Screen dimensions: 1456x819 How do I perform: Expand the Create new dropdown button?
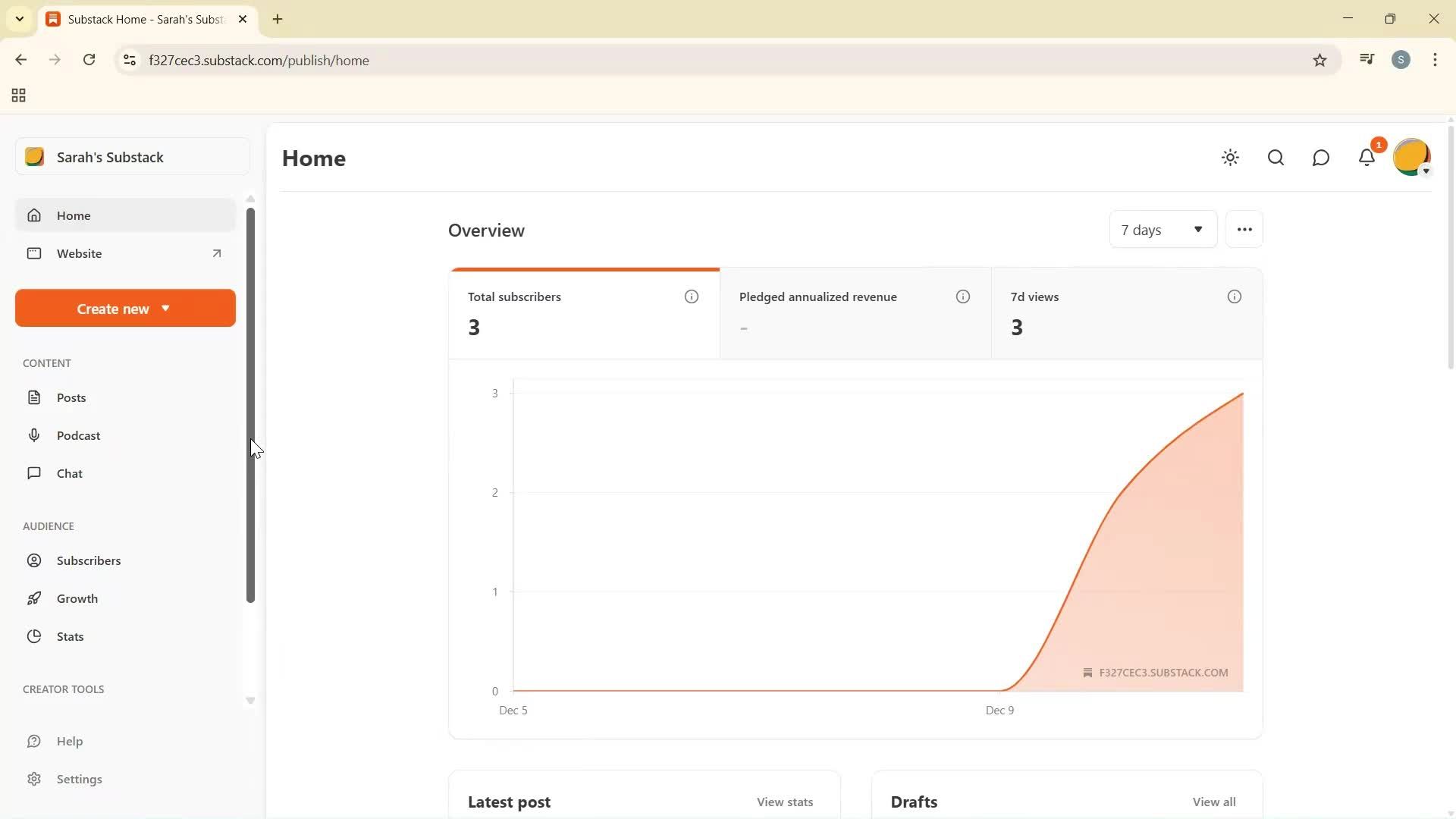pos(125,309)
